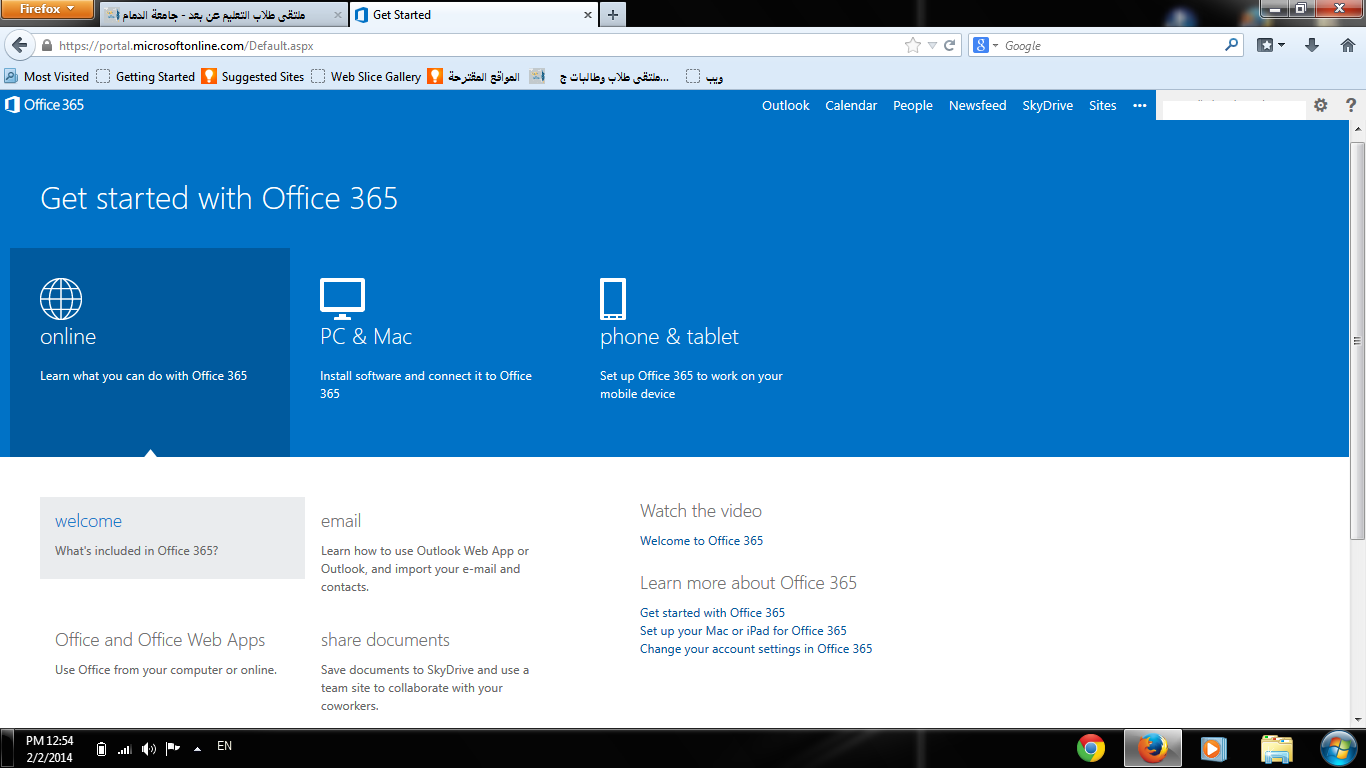Switch to the Arabic forum tab
Viewport: 1366px width, 768px height.
point(224,15)
